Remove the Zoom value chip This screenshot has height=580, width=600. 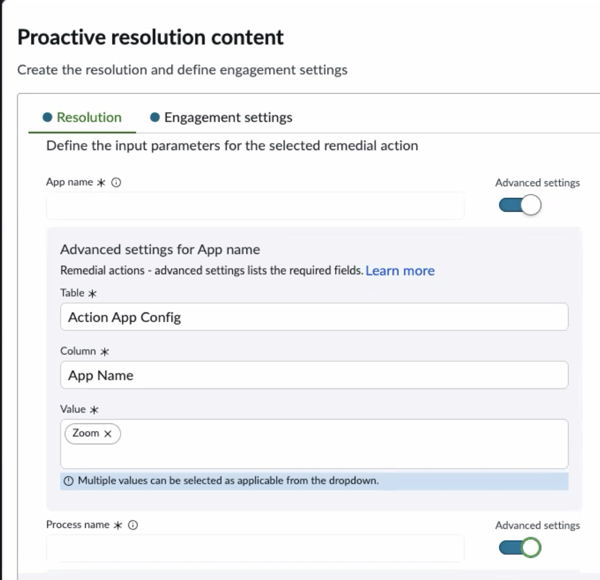(108, 433)
